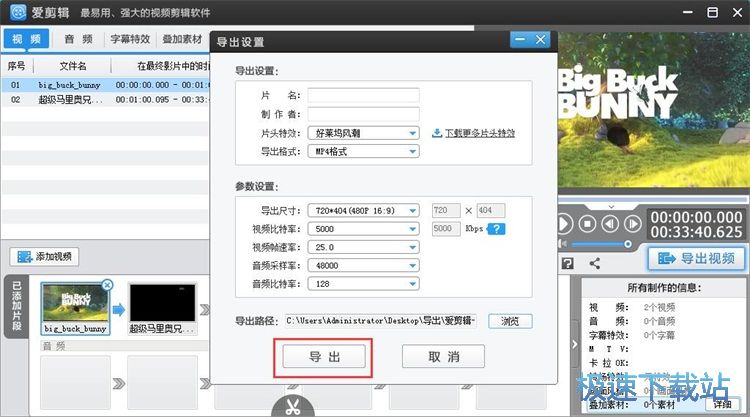Image resolution: width=750 pixels, height=417 pixels.
Task: Collapse the info panel with side arrow
Action: [574, 344]
